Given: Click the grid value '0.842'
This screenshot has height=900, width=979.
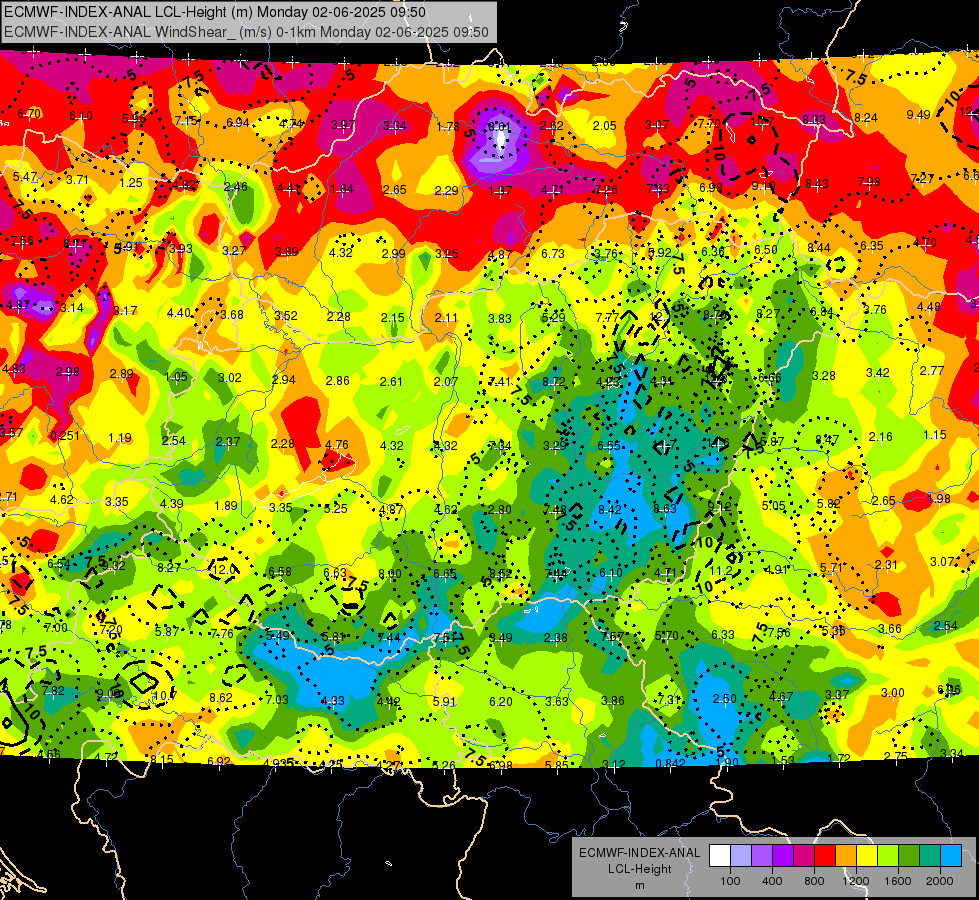Looking at the screenshot, I should click(671, 763).
